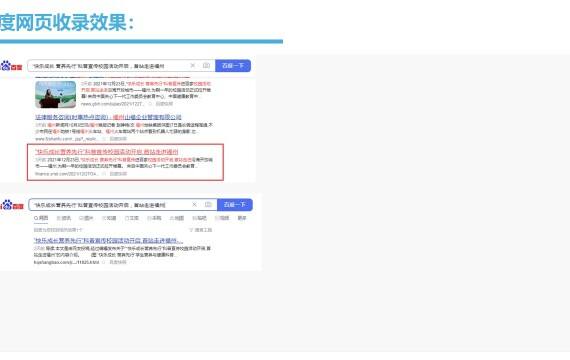Open 百度快照 link inside the red-boxed result
Viewport: 570px width, 360px height.
tap(118, 174)
